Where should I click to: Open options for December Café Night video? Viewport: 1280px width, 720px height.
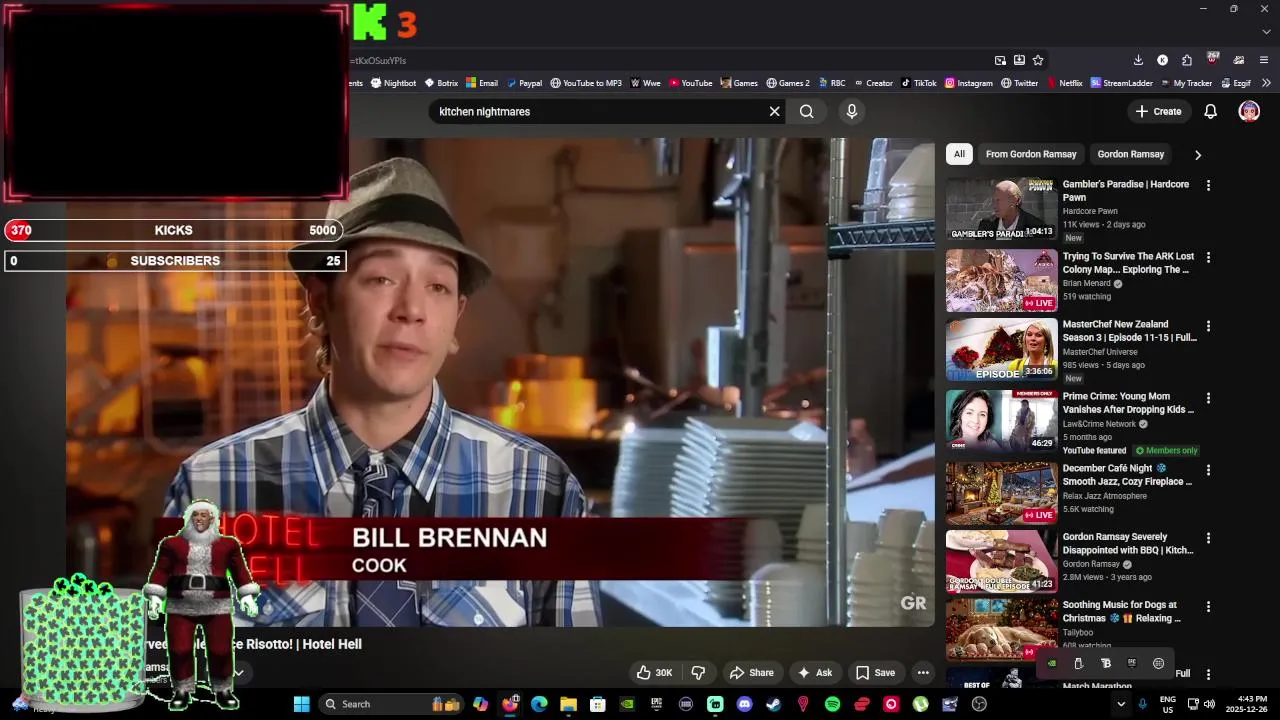1208,470
